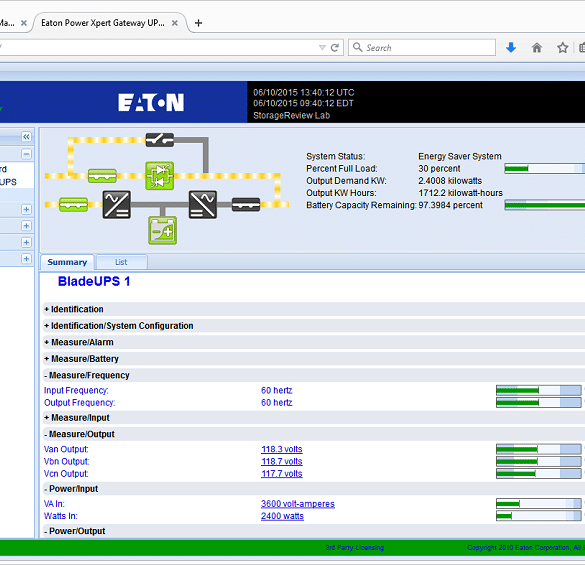The width and height of the screenshot is (585, 565).
Task: Open the 118.7 volts Vbn Output link
Action: [282, 461]
